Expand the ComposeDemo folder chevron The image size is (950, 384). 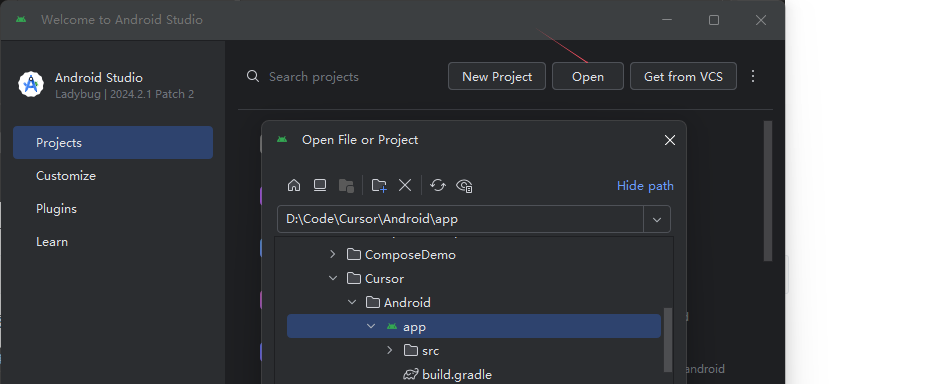(333, 254)
